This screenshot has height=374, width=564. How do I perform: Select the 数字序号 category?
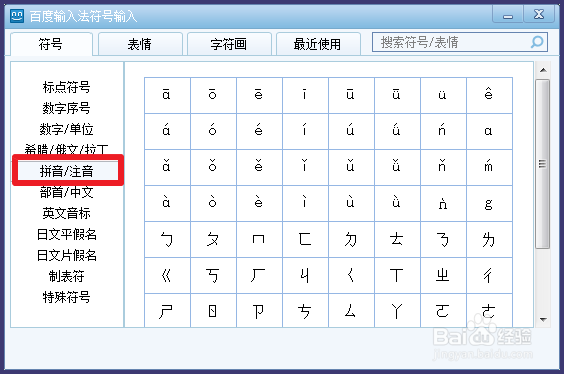click(x=67, y=108)
